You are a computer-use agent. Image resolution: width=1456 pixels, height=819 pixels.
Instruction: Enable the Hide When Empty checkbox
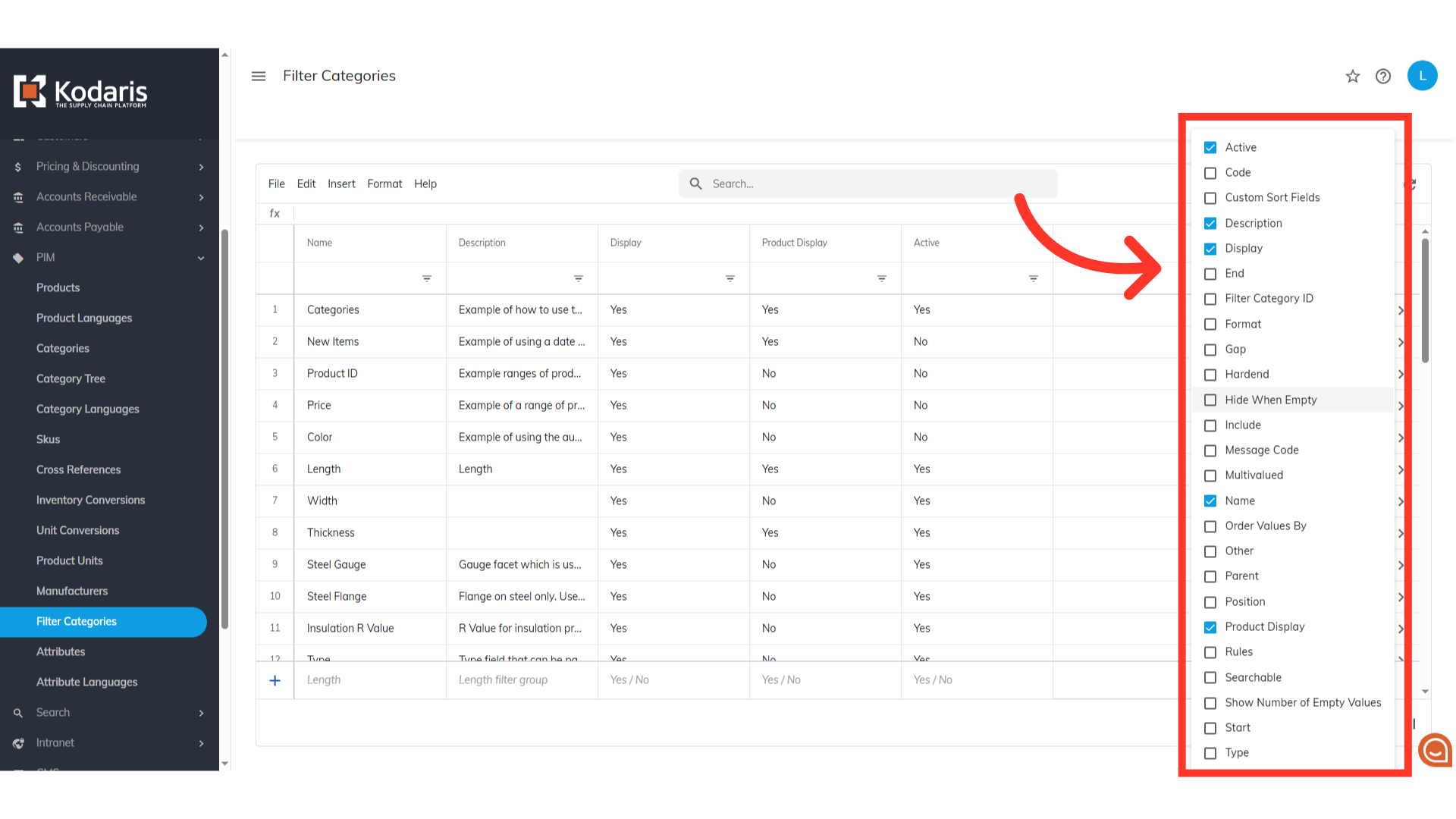pos(1210,400)
